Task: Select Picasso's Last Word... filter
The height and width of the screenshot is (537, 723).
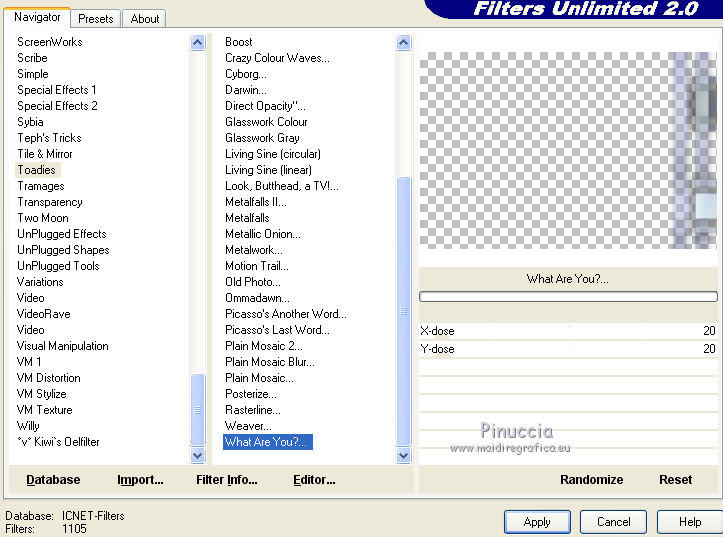Action: click(x=277, y=330)
